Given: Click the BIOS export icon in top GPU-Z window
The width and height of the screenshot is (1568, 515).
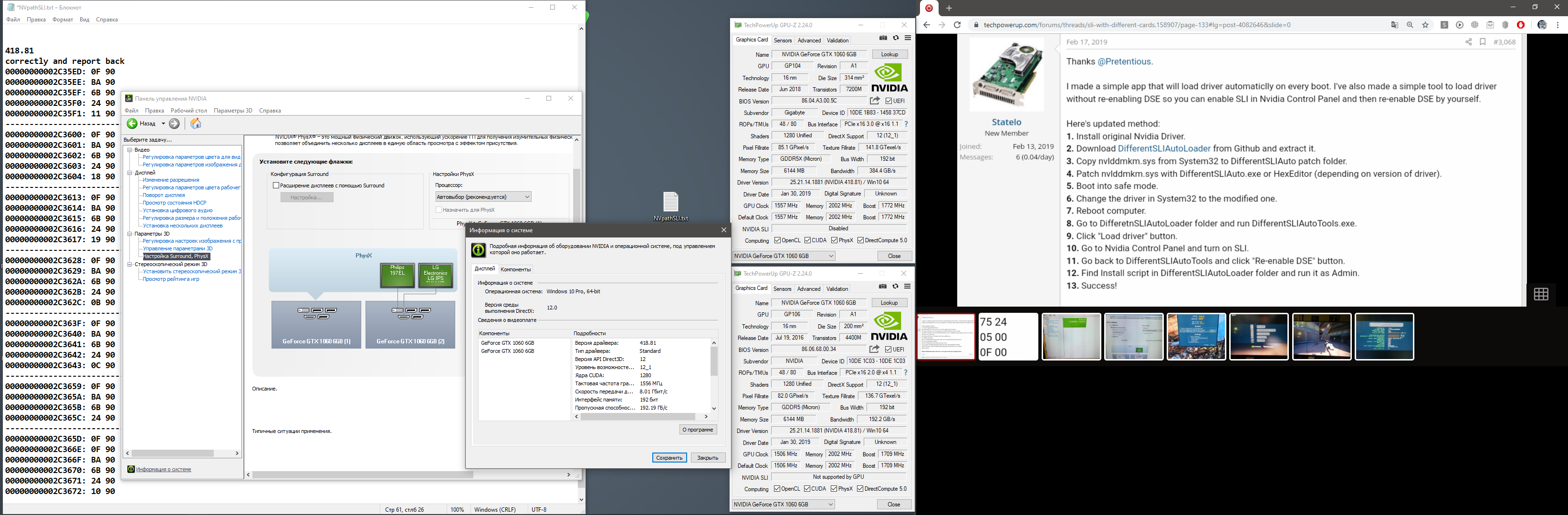Looking at the screenshot, I should pos(875,101).
